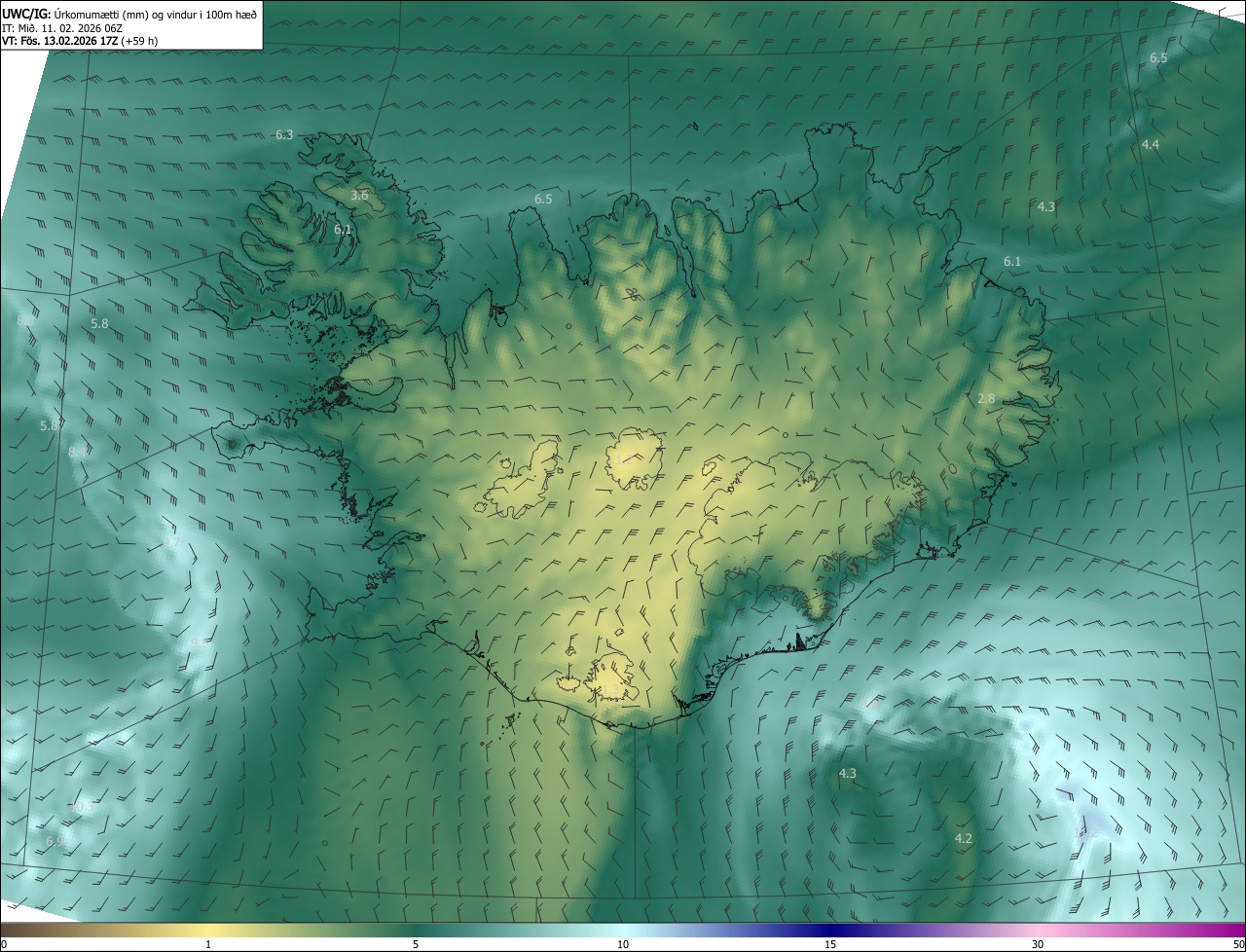Click the 9.5 value label on the map

click(x=199, y=643)
